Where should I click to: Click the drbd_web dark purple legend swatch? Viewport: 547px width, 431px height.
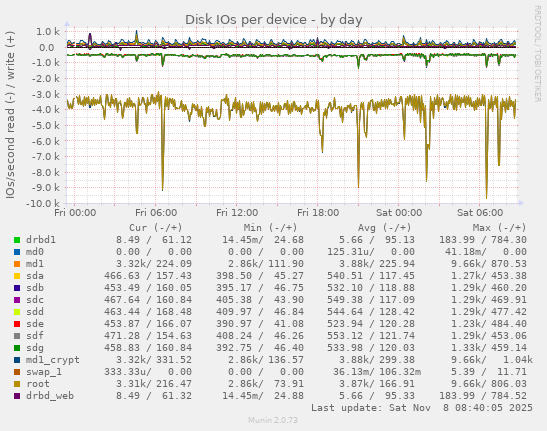pos(17,396)
